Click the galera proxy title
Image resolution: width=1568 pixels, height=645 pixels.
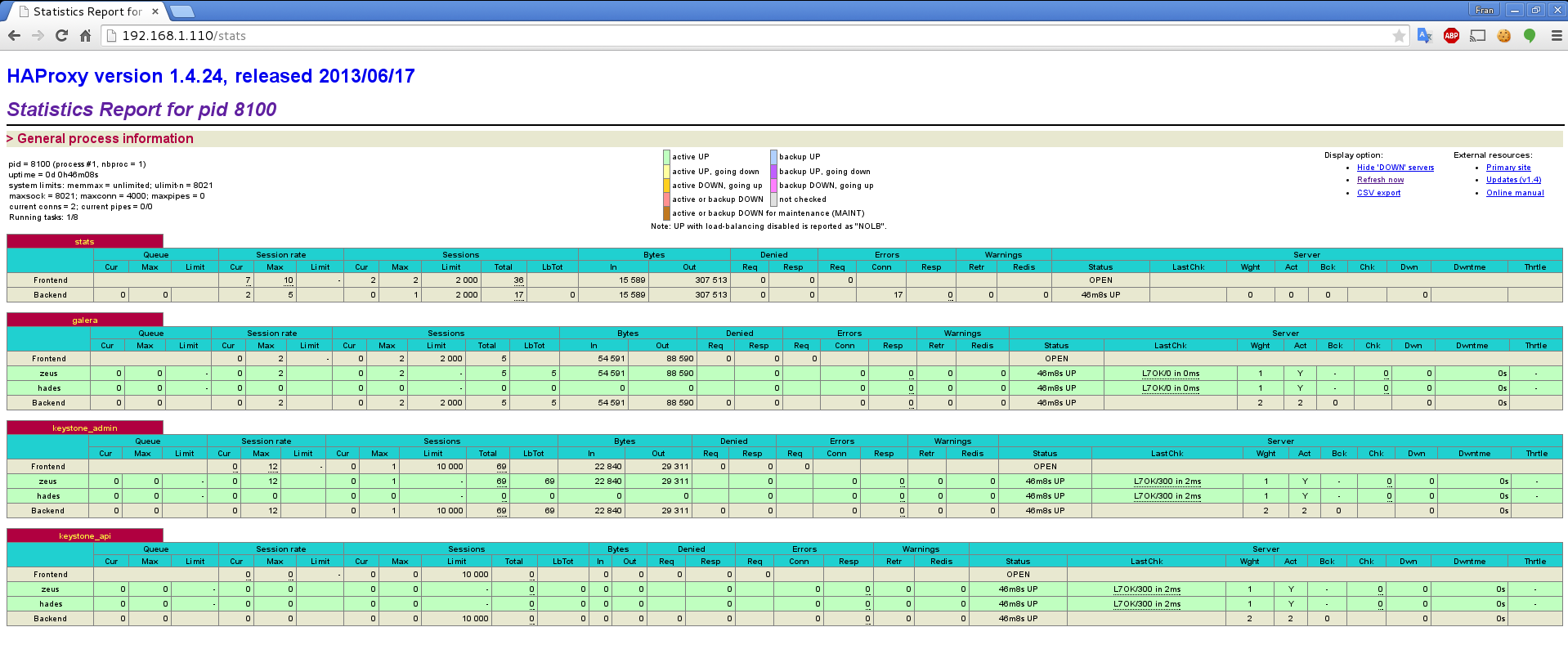(84, 320)
